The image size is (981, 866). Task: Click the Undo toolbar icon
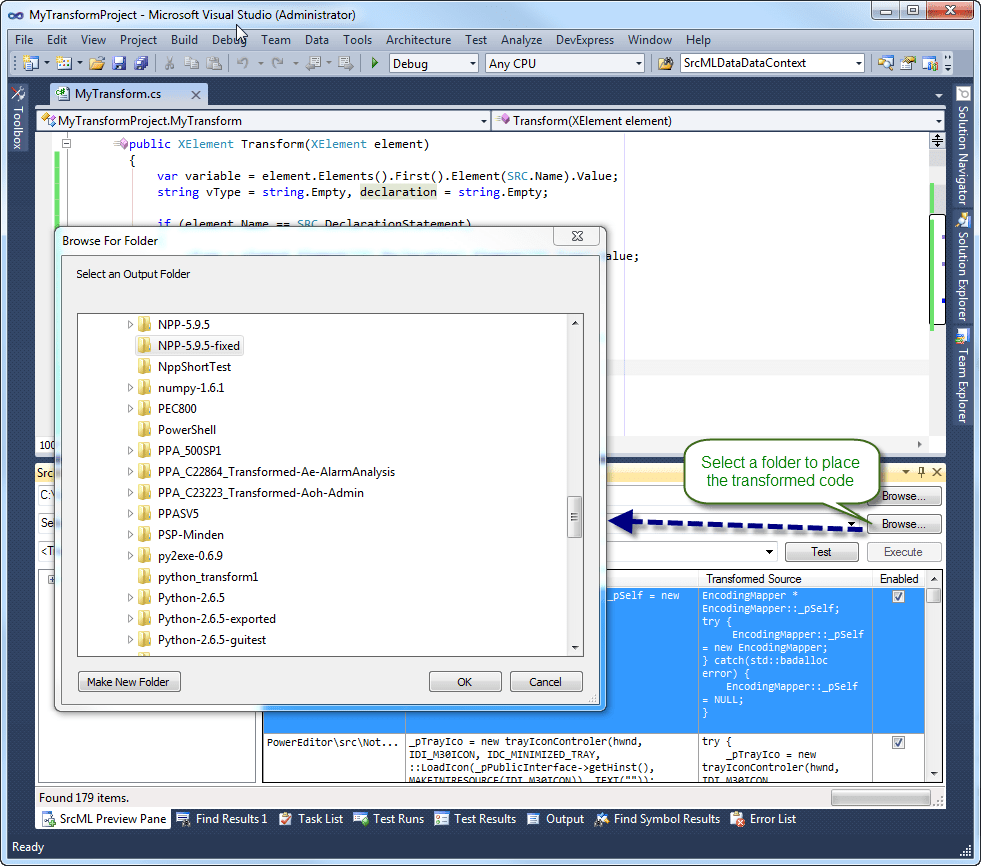(242, 63)
